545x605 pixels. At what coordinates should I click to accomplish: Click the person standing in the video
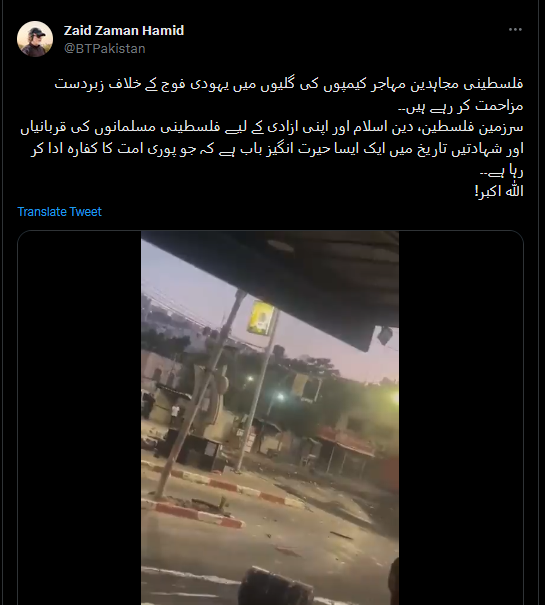click(175, 415)
